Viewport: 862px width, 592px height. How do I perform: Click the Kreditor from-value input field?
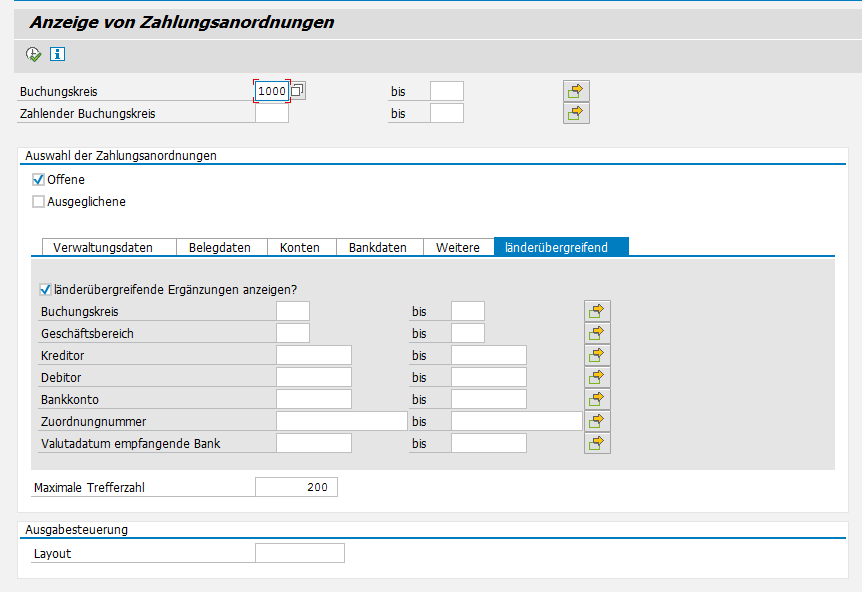tap(313, 355)
